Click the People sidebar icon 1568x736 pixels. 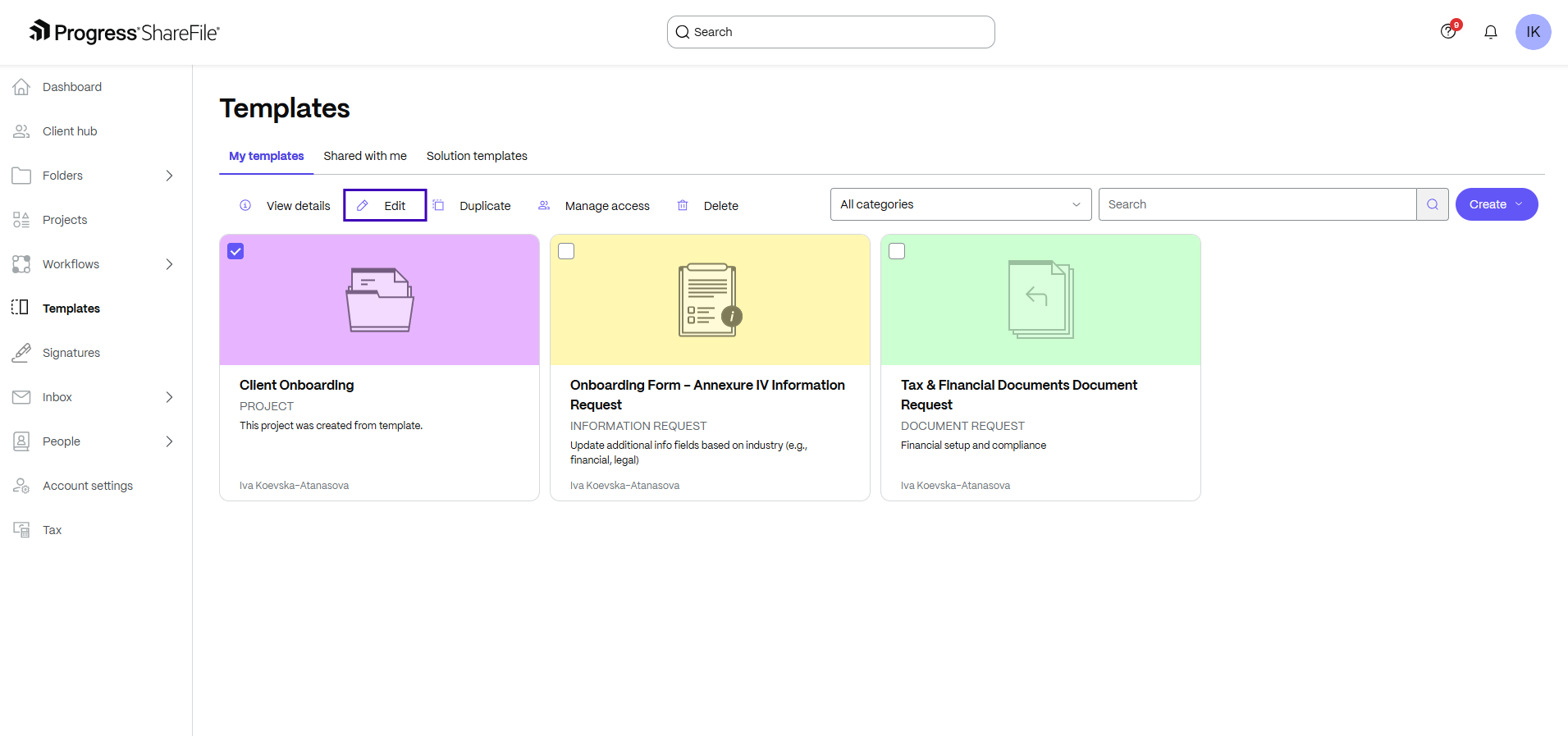point(21,441)
